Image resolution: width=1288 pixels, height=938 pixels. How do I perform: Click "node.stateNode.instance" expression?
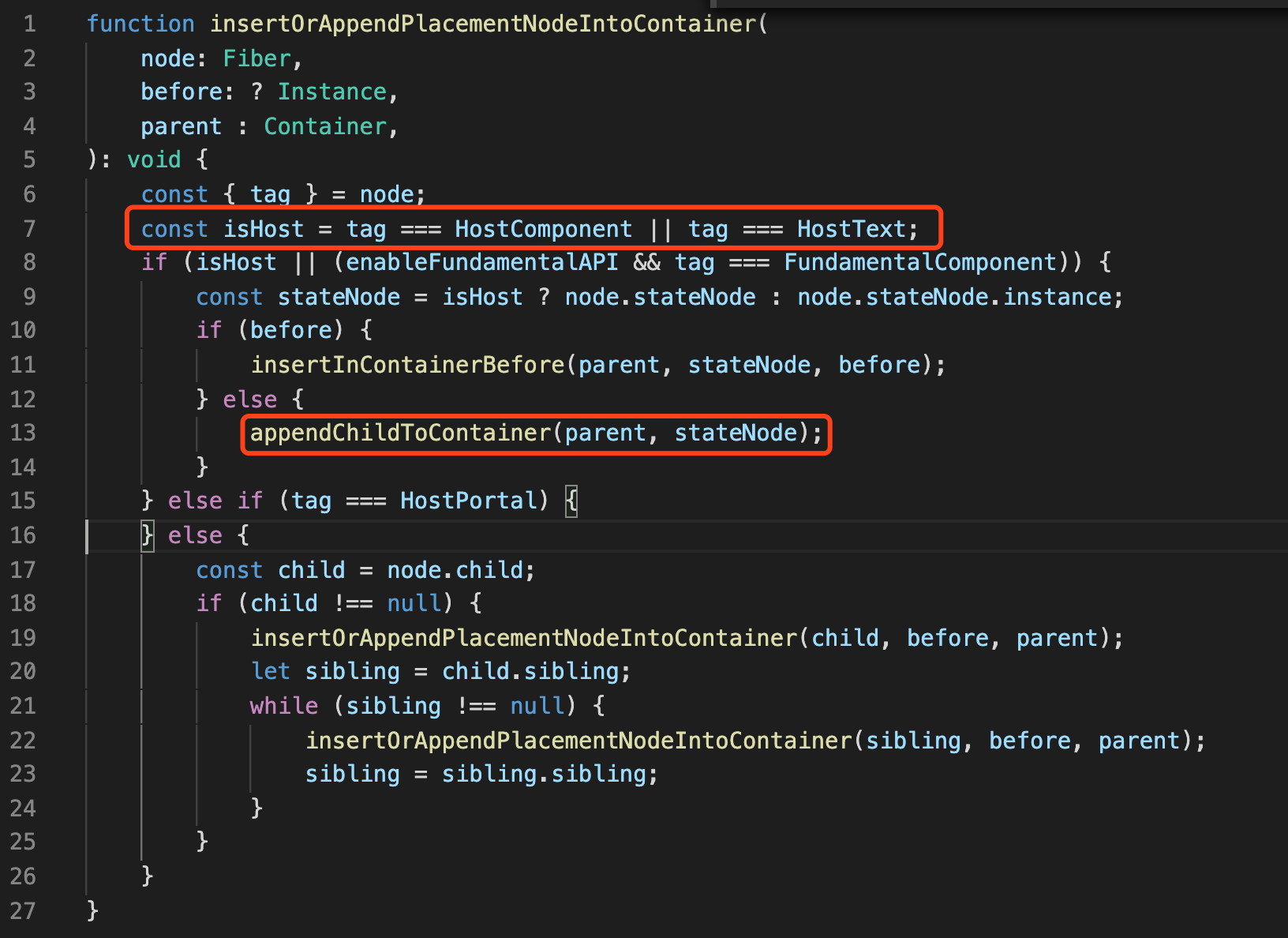954,297
